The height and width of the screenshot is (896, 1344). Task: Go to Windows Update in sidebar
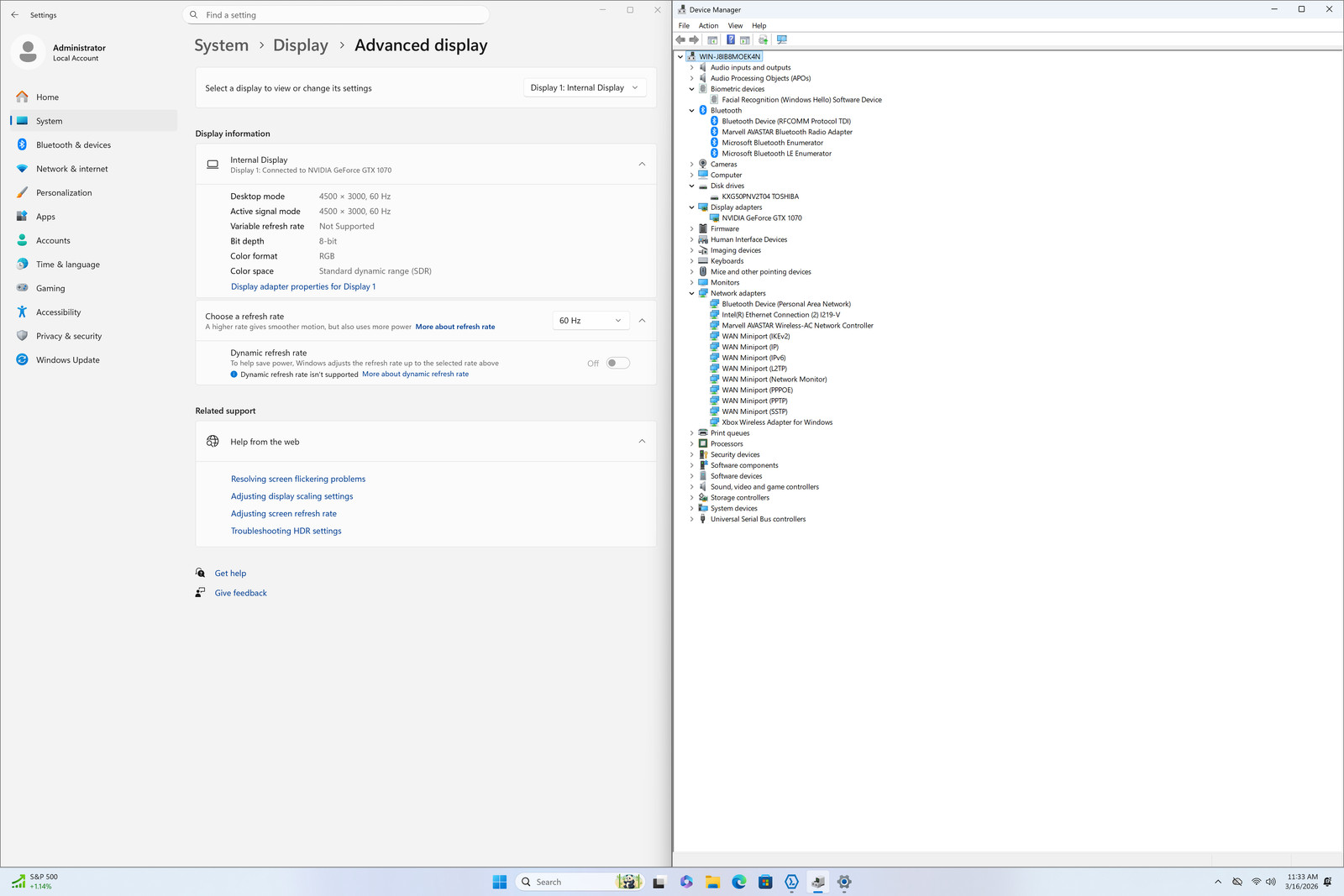pyautogui.click(x=67, y=360)
